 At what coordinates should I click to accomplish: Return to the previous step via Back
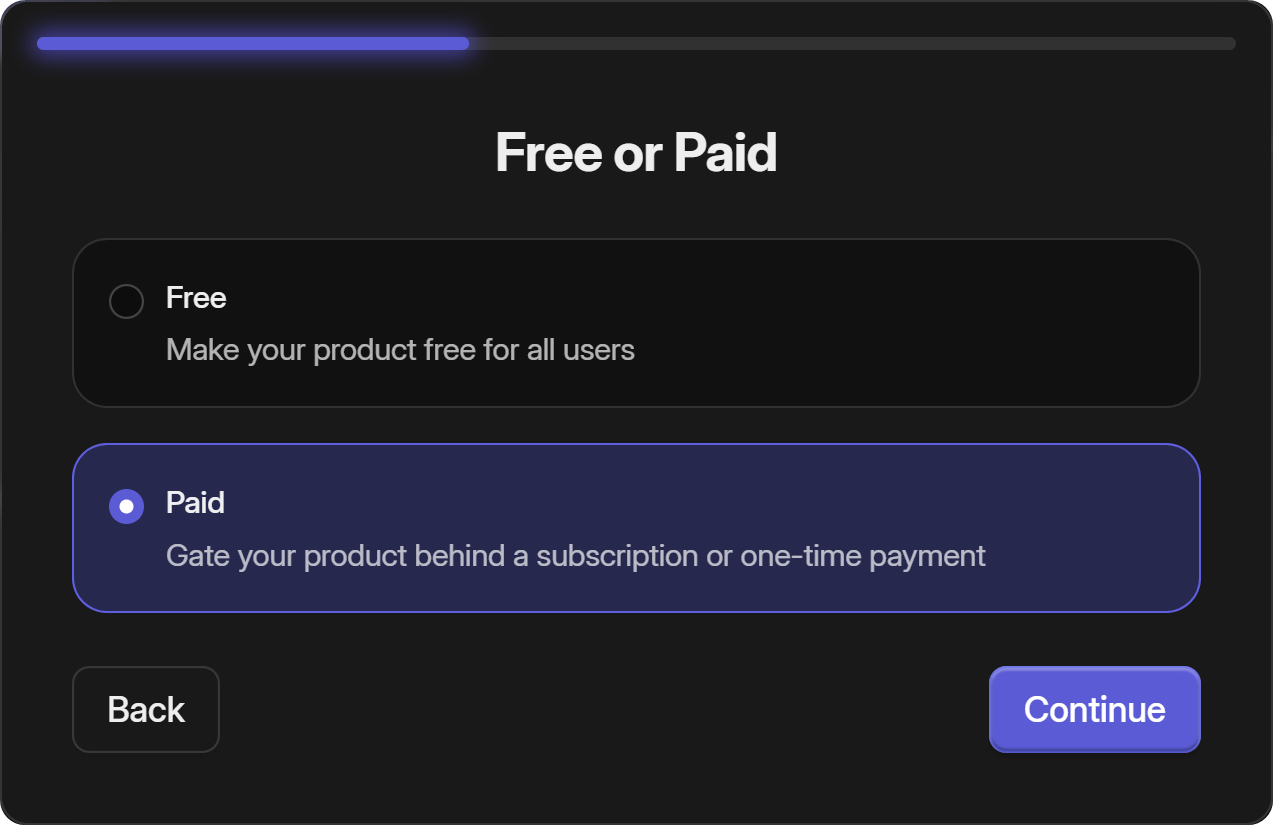[x=145, y=709]
